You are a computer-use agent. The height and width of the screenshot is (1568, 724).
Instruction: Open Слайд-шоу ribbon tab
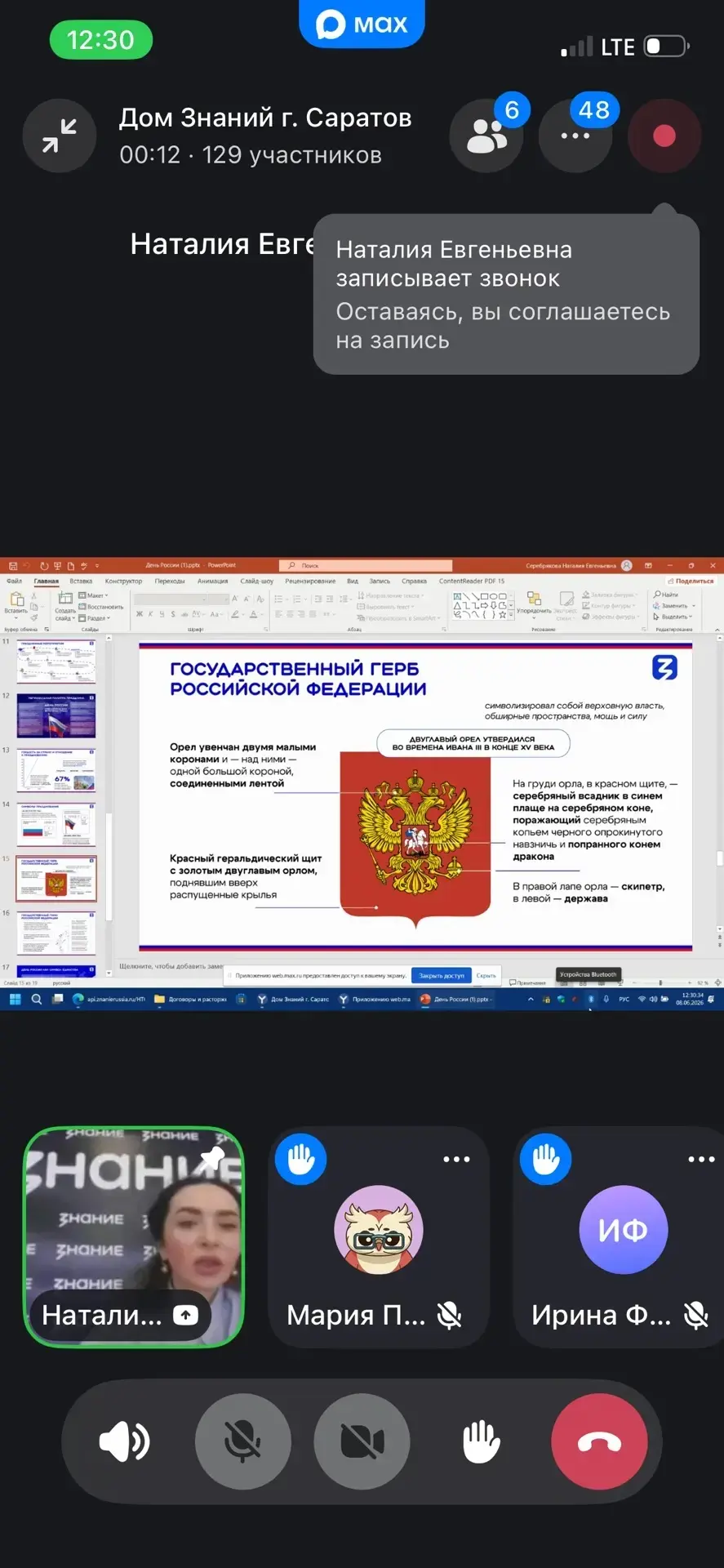(x=257, y=581)
